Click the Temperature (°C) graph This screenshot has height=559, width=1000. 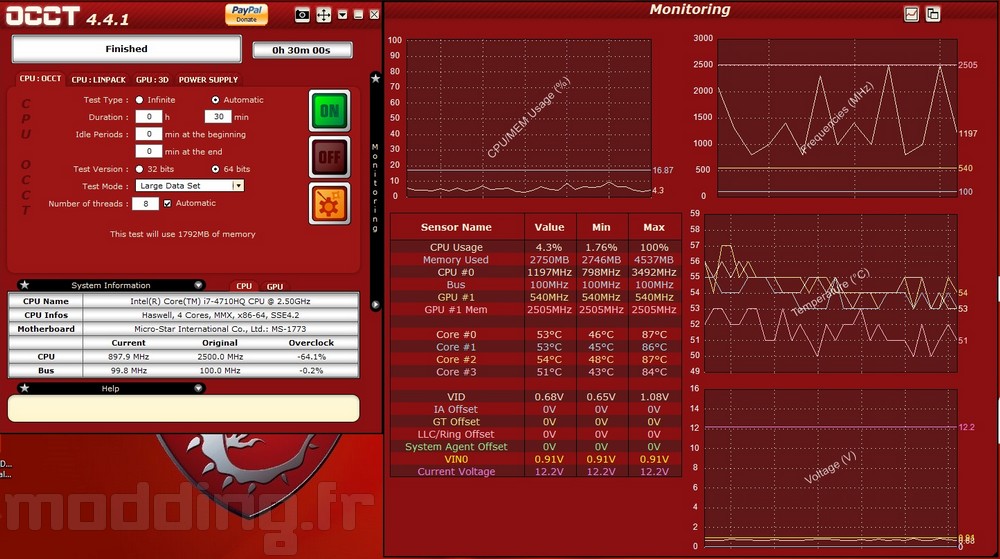[x=830, y=293]
